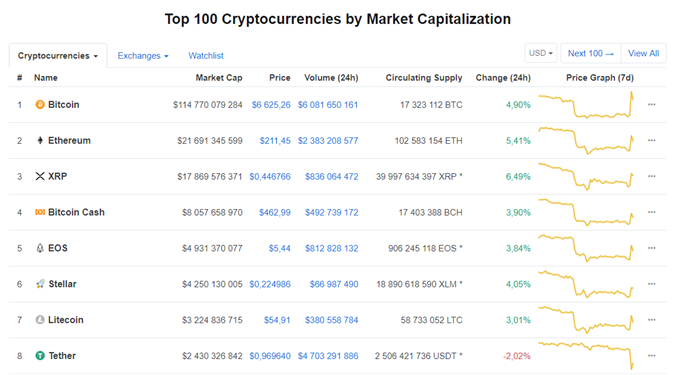This screenshot has height=375, width=679.
Task: Click the Bitcoin Cash orange icon
Action: pyautogui.click(x=40, y=212)
